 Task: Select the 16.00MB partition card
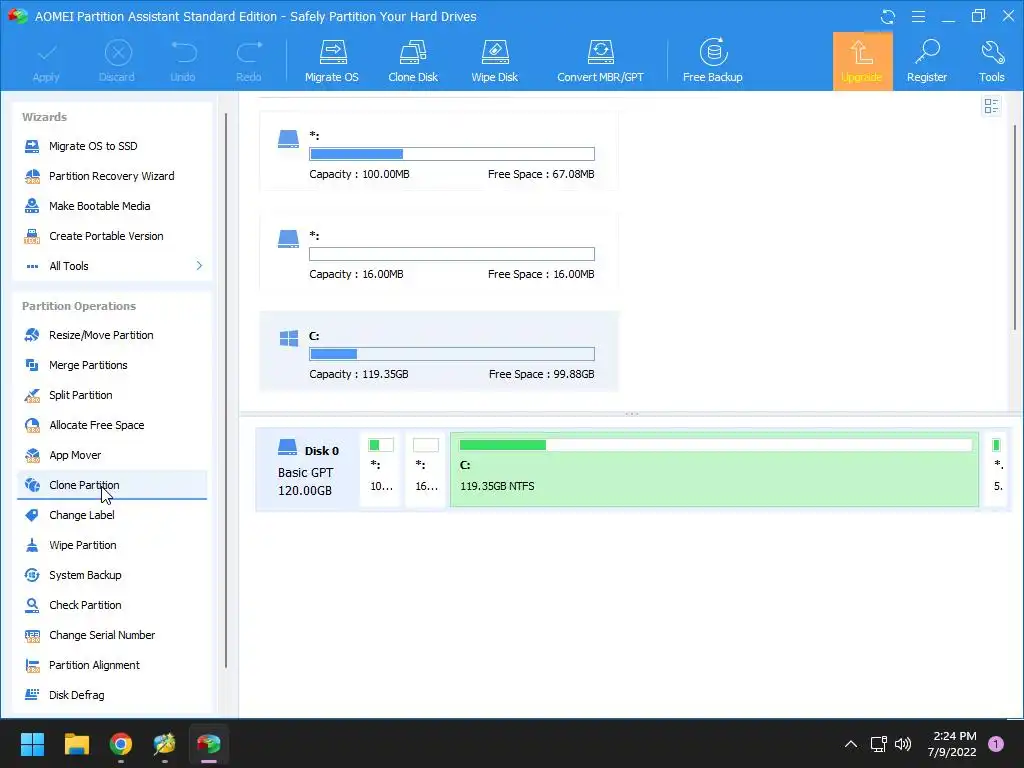pyautogui.click(x=439, y=251)
